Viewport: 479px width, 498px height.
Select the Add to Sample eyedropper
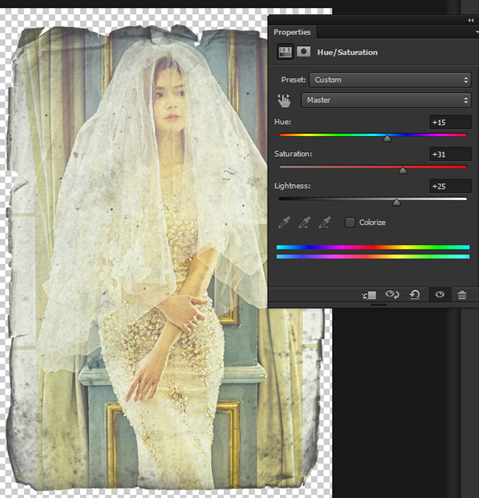coord(304,222)
